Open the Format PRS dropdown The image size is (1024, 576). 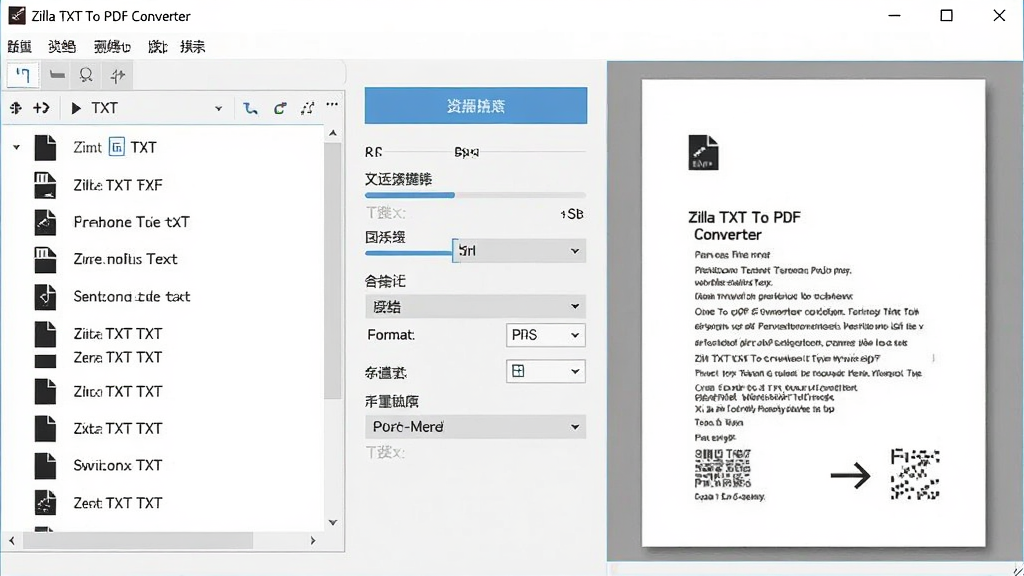coord(545,335)
